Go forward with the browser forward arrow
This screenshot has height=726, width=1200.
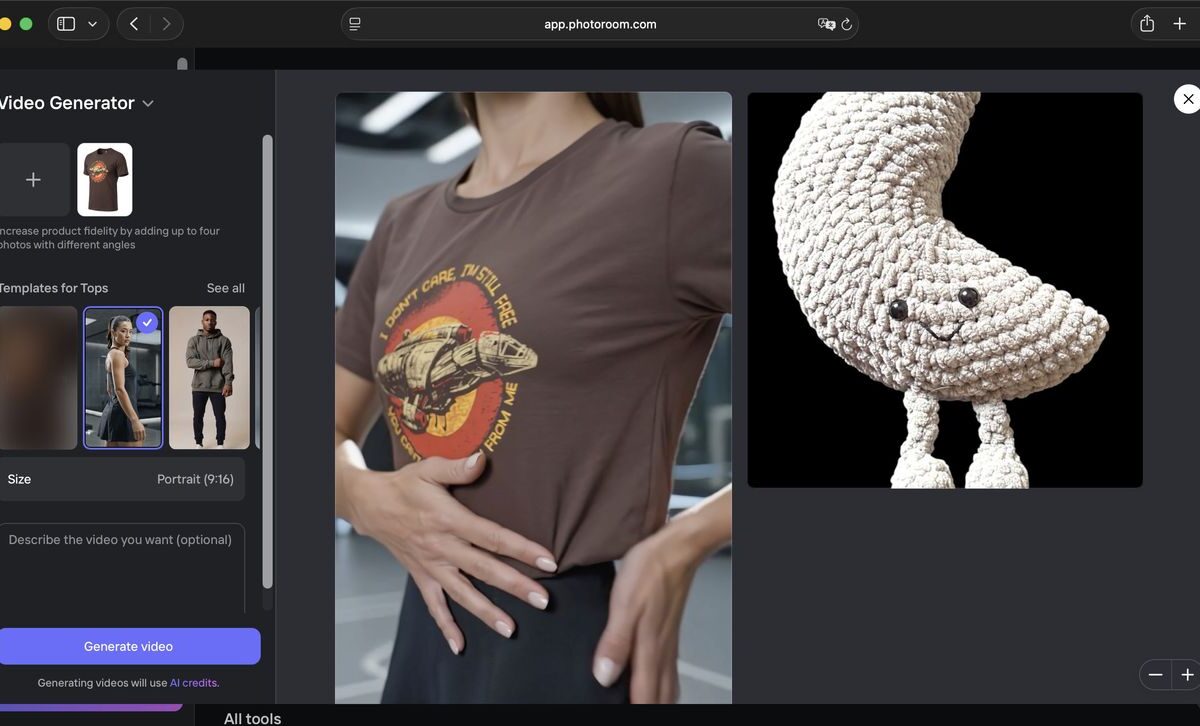[x=166, y=24]
